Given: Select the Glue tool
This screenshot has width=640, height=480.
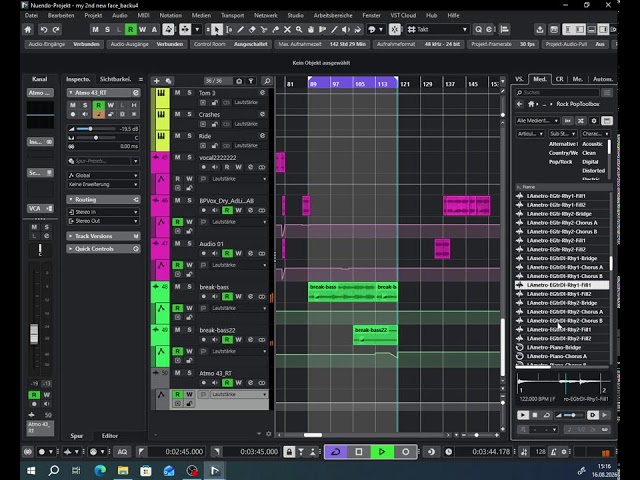Looking at the screenshot, I should (x=276, y=29).
